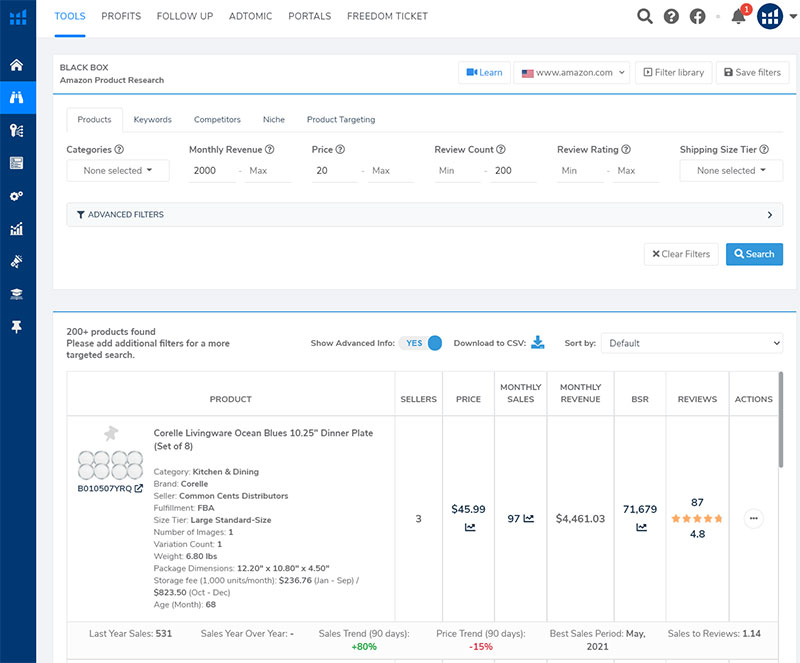Click Monthly Revenue Max field
The height and width of the screenshot is (663, 800).
[x=268, y=170]
